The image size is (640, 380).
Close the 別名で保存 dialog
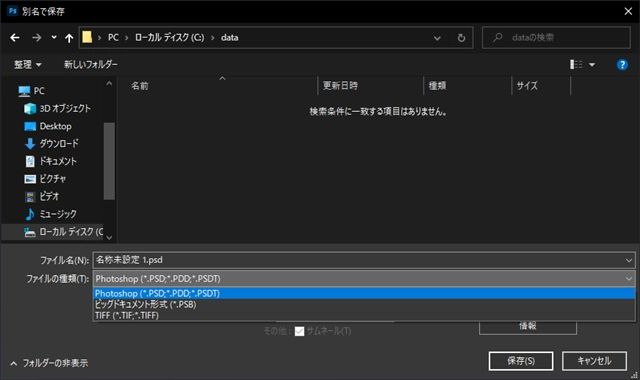point(628,11)
